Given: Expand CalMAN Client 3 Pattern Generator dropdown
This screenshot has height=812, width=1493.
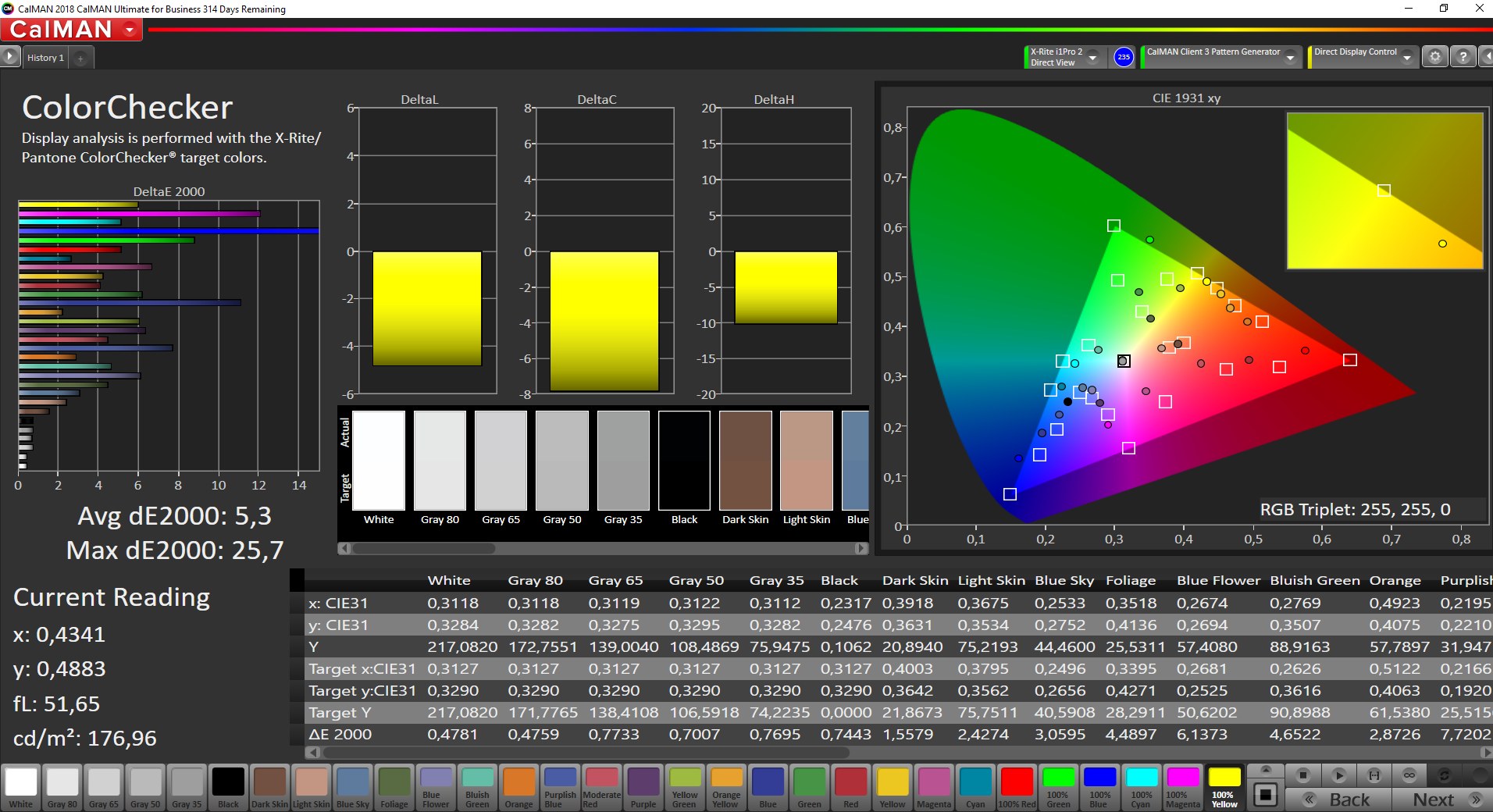Looking at the screenshot, I should (1291, 57).
